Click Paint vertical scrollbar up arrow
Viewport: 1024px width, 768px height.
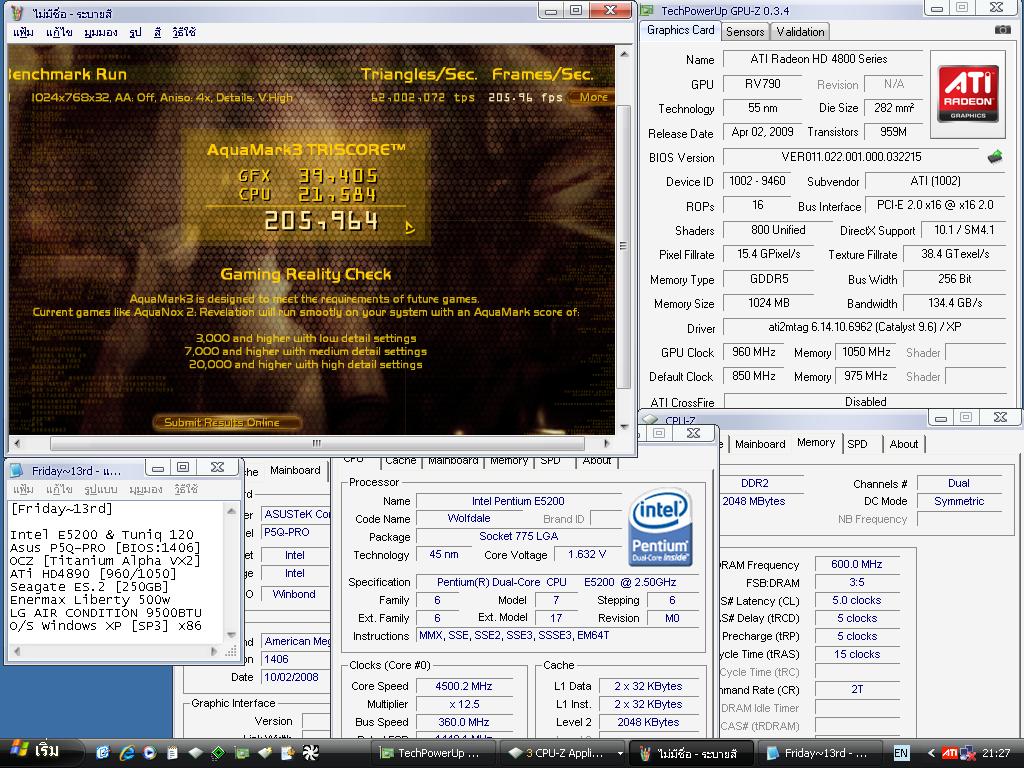coord(624,55)
